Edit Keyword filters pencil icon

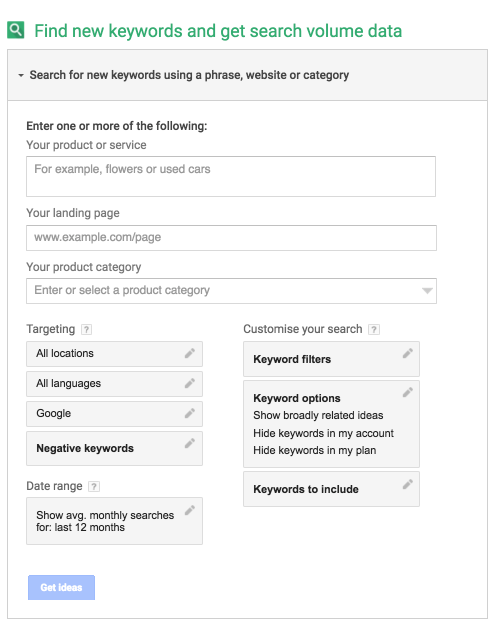(408, 353)
